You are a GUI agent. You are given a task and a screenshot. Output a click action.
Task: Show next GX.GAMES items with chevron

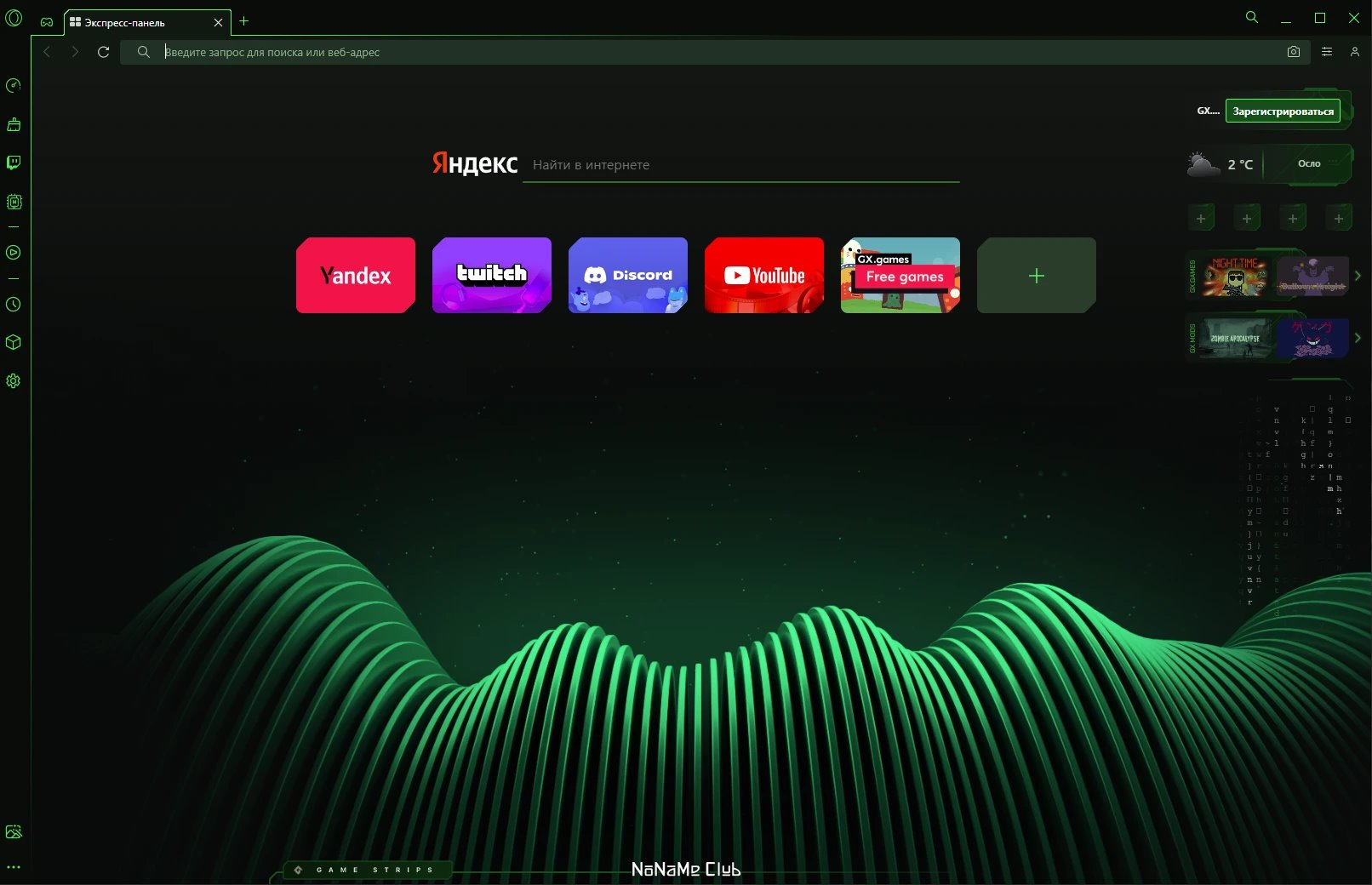[1358, 276]
